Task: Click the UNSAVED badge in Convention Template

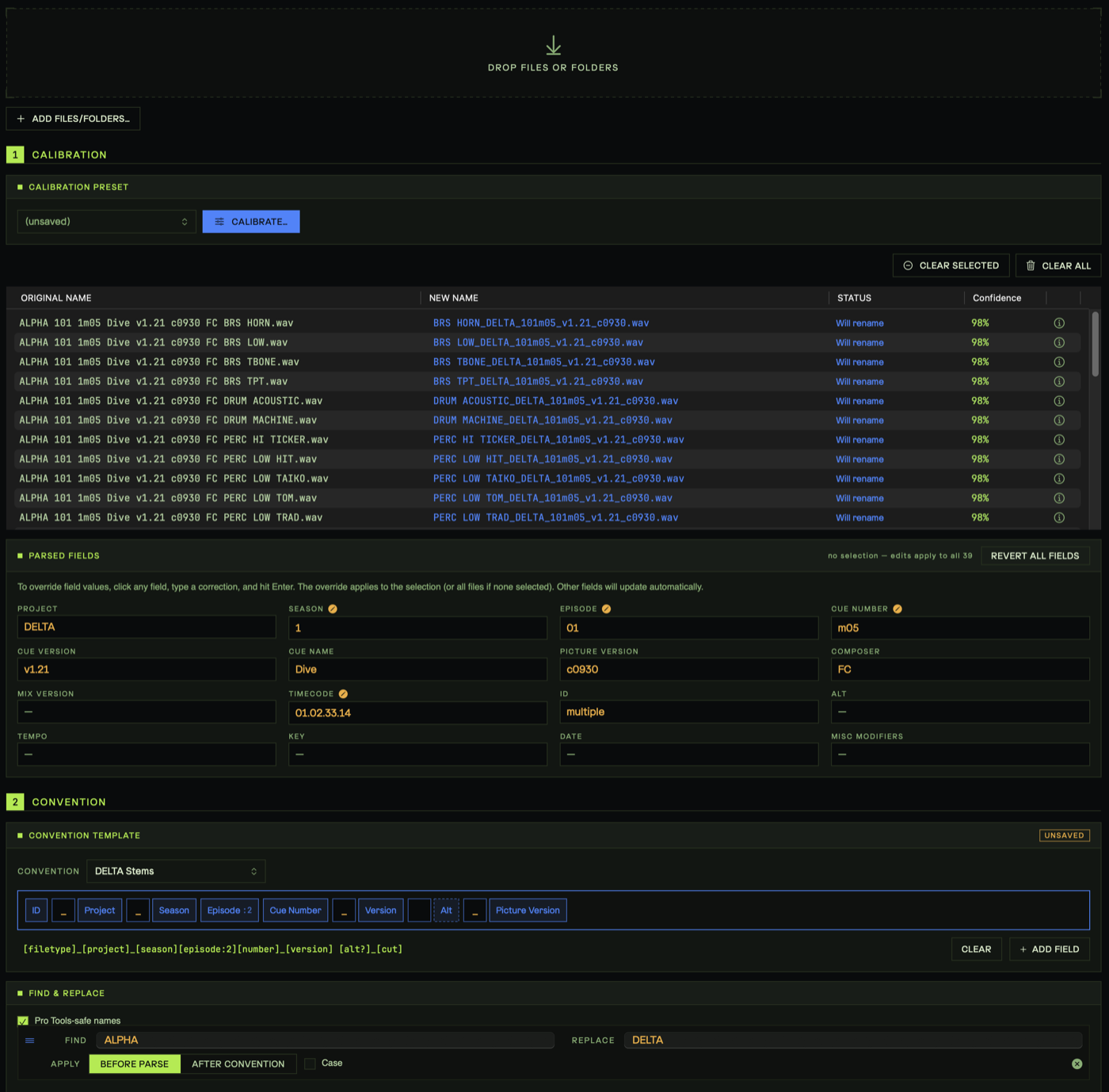Action: [x=1064, y=835]
